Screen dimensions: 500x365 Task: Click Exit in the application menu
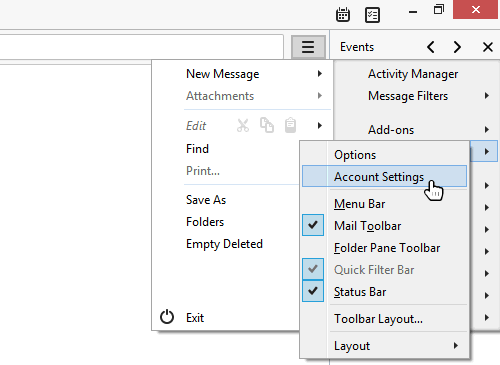[195, 318]
